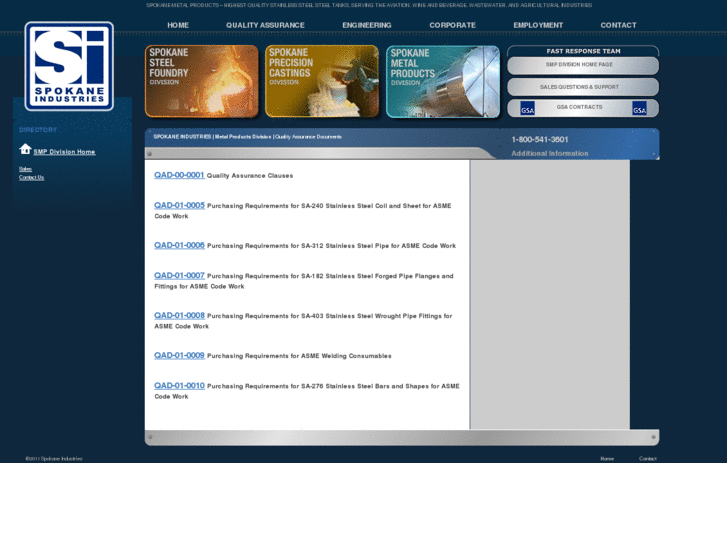
Task: Click the left GSA logo icon
Action: coord(527,108)
